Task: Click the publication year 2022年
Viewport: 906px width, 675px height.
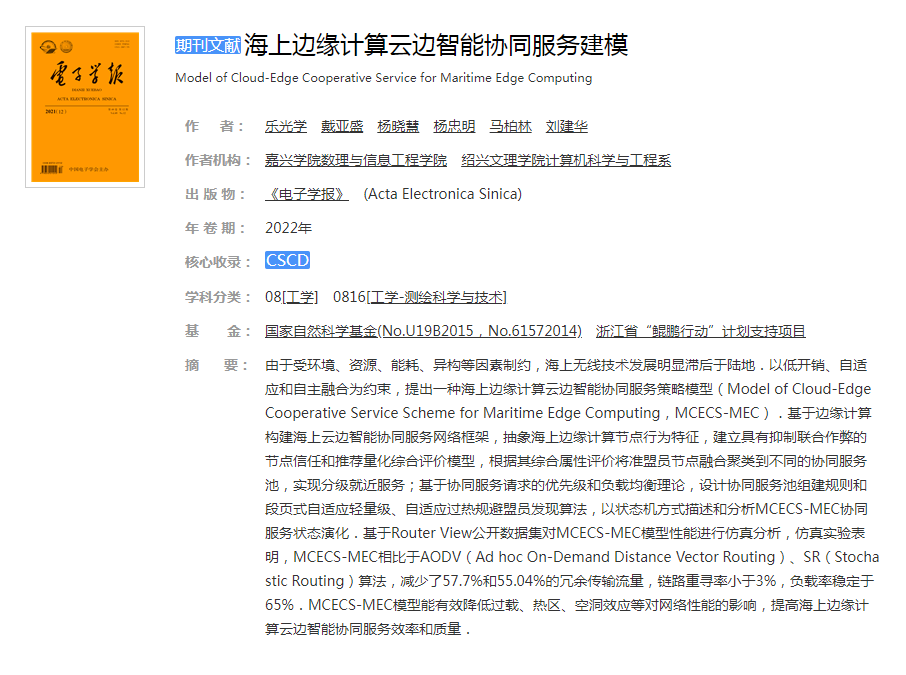Action: [288, 228]
